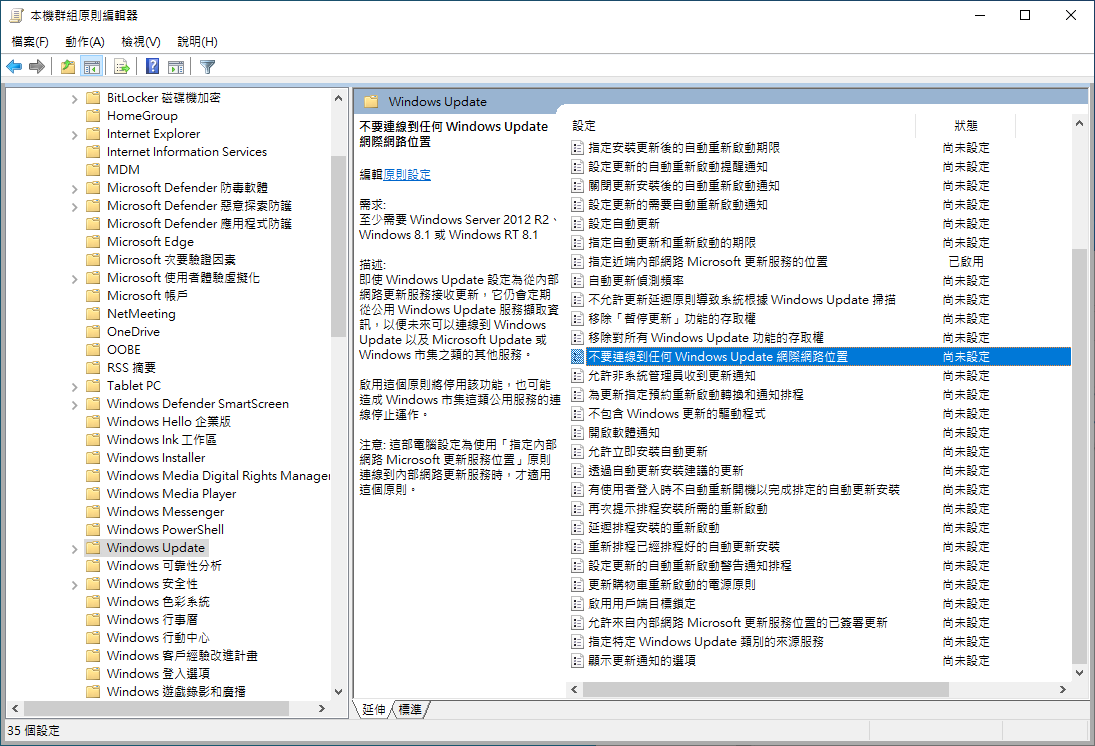Switch to the 延伸 tab
This screenshot has width=1095, height=746.
[374, 709]
